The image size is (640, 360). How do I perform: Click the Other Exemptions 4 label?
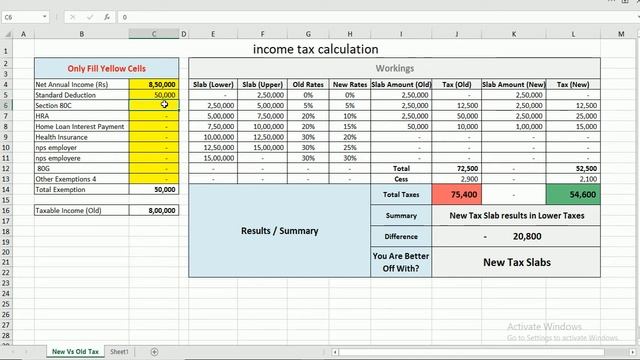82,179
